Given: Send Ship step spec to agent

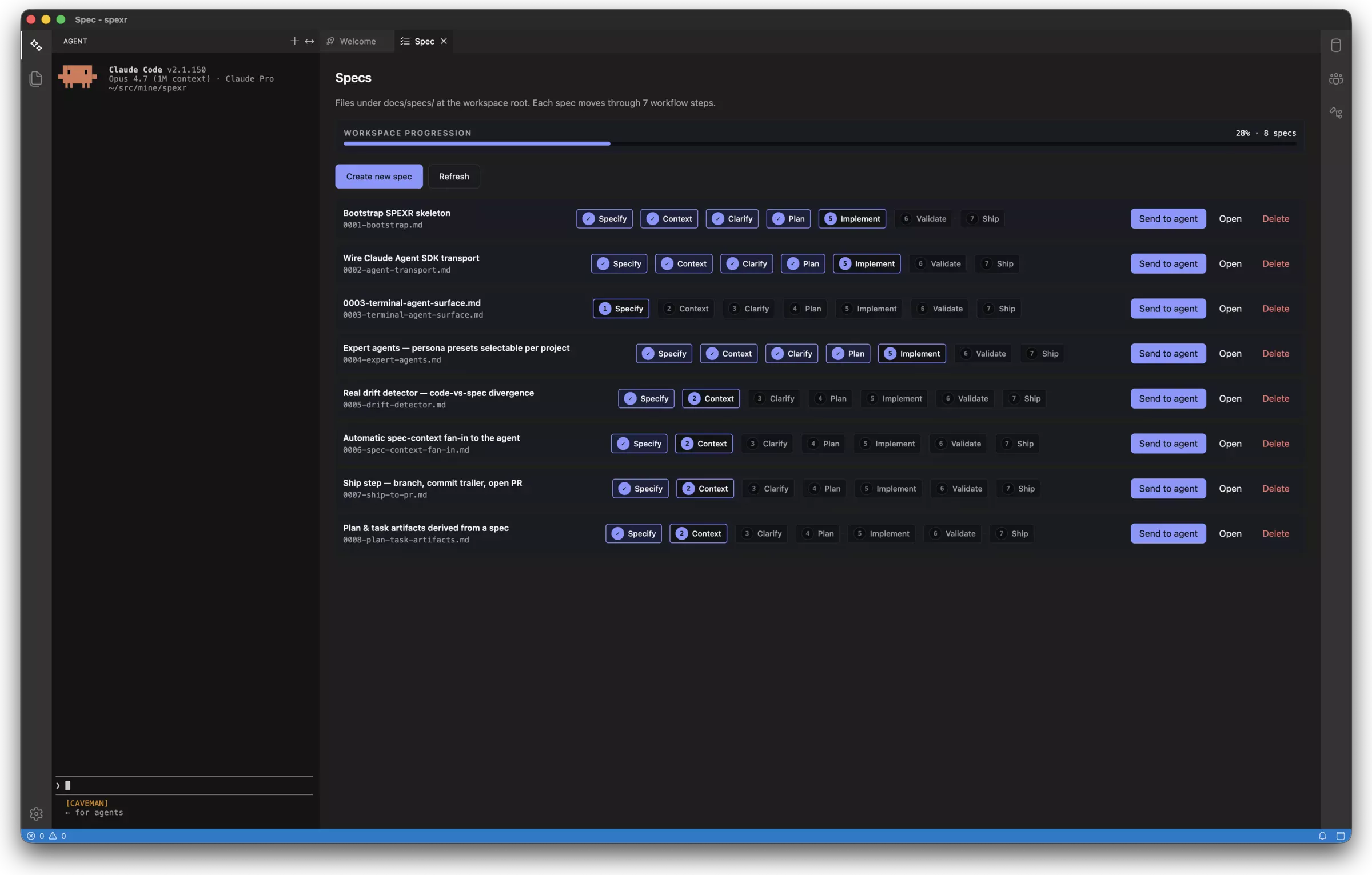Looking at the screenshot, I should tap(1168, 489).
